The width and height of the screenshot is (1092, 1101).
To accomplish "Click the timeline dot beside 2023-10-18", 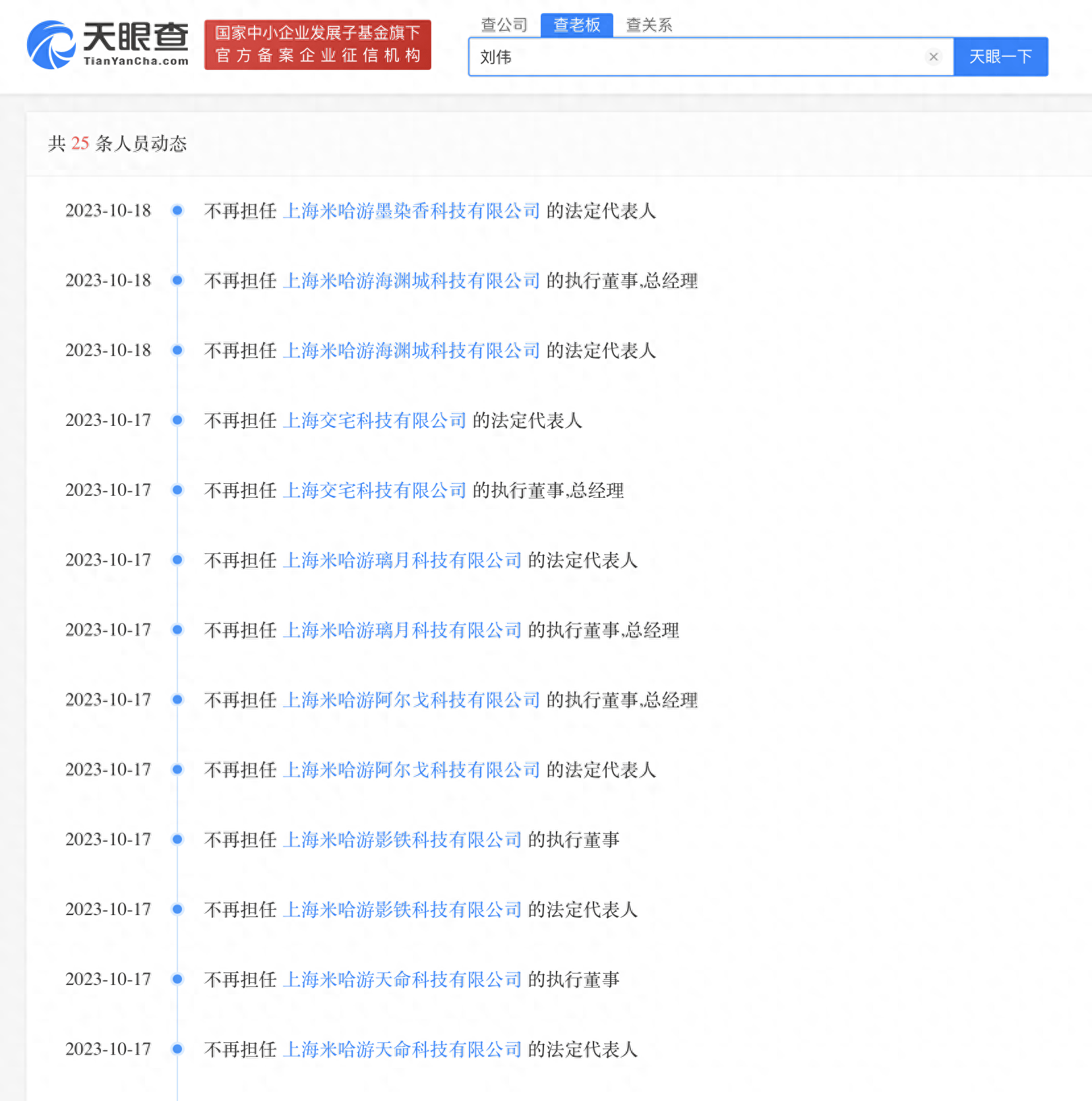I will [x=177, y=210].
